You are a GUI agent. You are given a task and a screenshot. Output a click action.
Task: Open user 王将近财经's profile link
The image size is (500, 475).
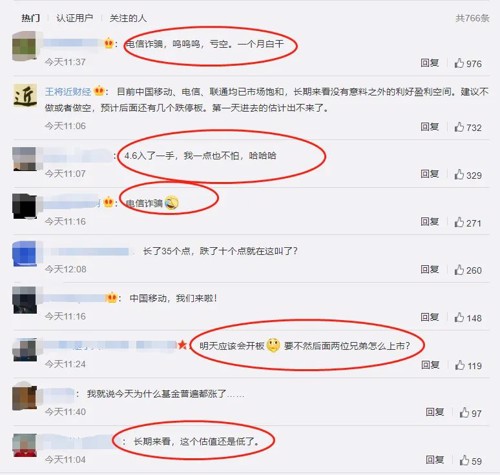pos(68,91)
